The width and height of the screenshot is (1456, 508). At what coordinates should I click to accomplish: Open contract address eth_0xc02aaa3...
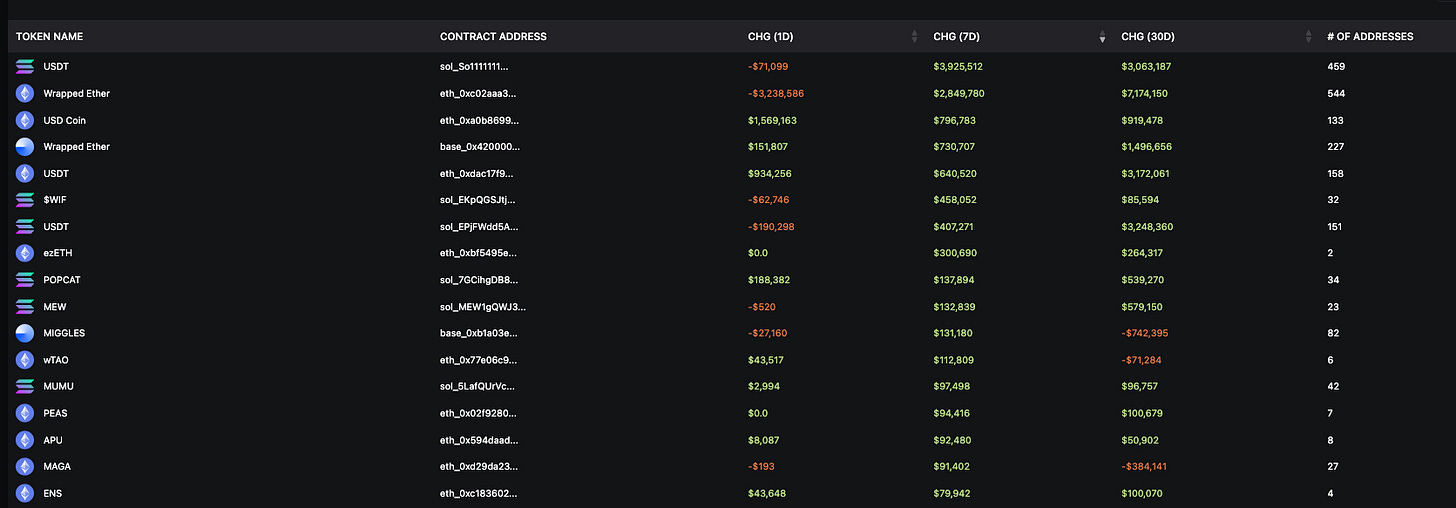pyautogui.click(x=479, y=93)
